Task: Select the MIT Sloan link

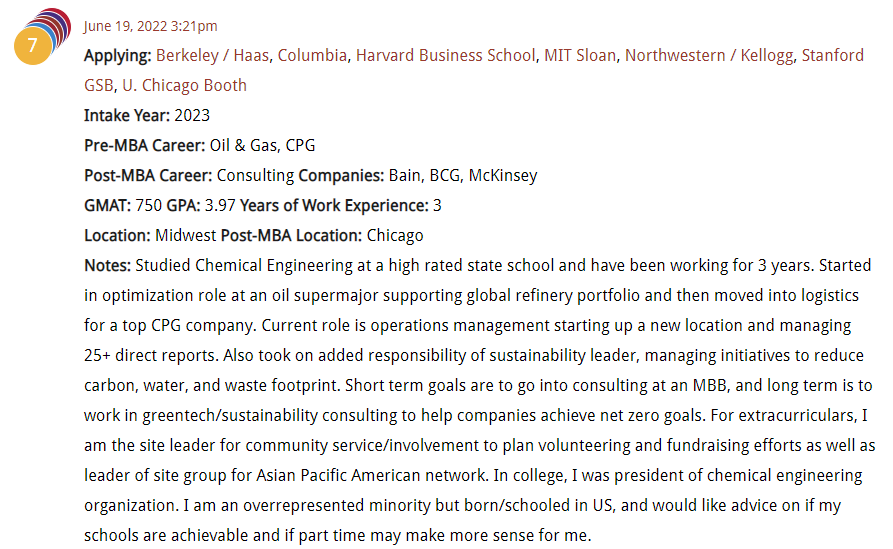Action: coord(580,55)
